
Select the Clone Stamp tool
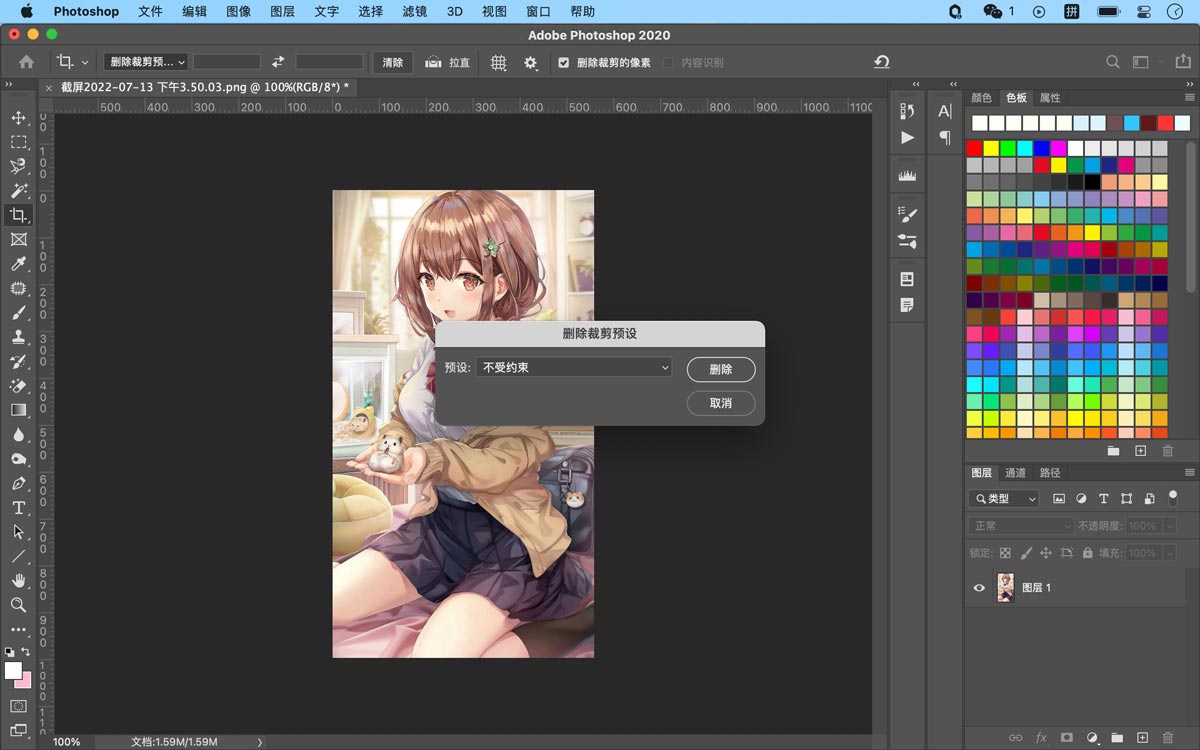[x=18, y=337]
